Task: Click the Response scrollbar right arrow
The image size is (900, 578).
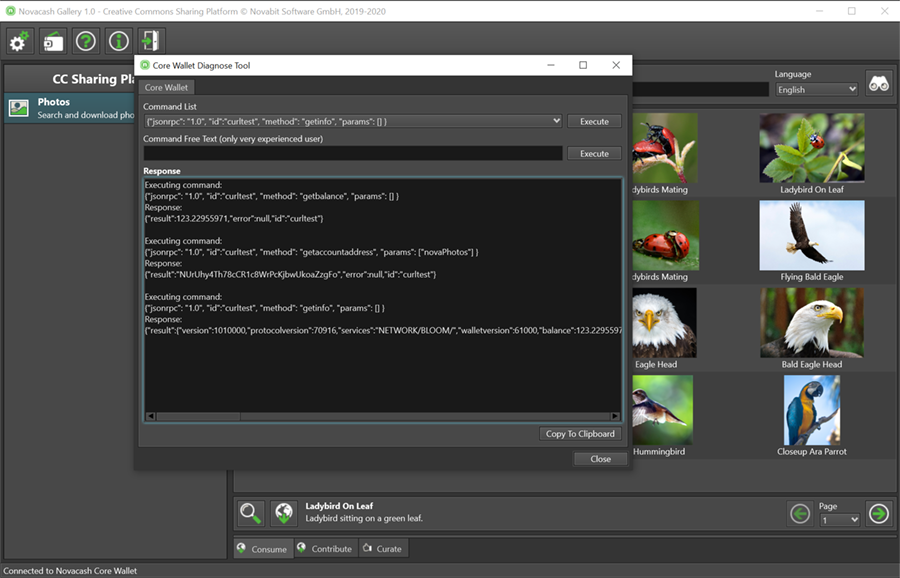Action: (x=615, y=416)
